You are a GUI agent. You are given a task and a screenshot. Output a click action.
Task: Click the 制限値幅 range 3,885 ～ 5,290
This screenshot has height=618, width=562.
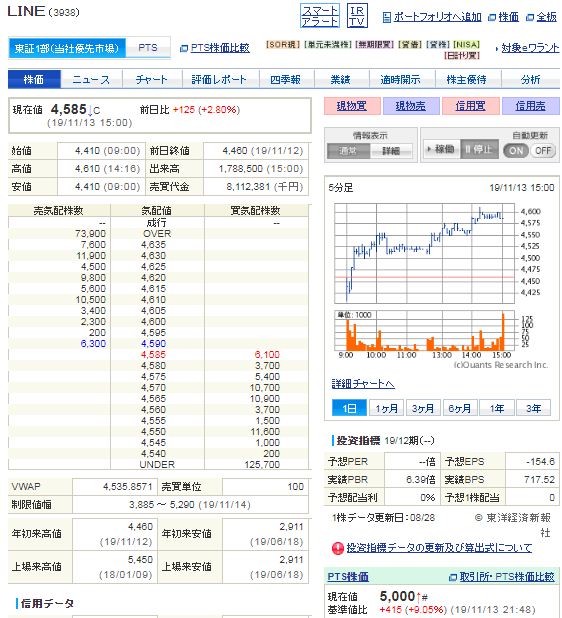point(190,504)
